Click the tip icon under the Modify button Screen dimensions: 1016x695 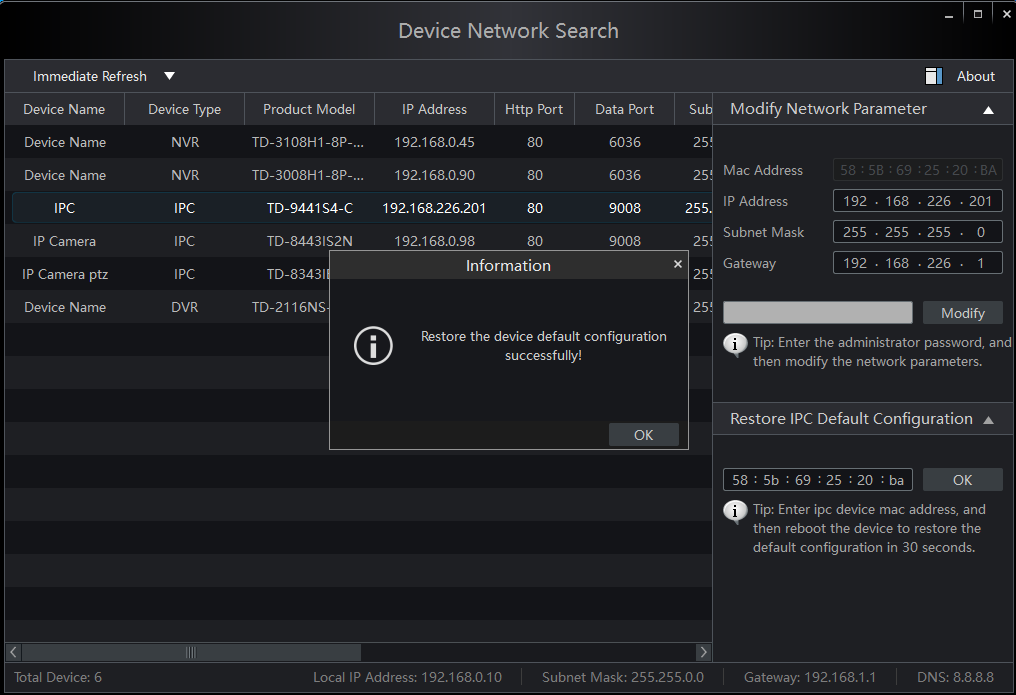(x=735, y=345)
